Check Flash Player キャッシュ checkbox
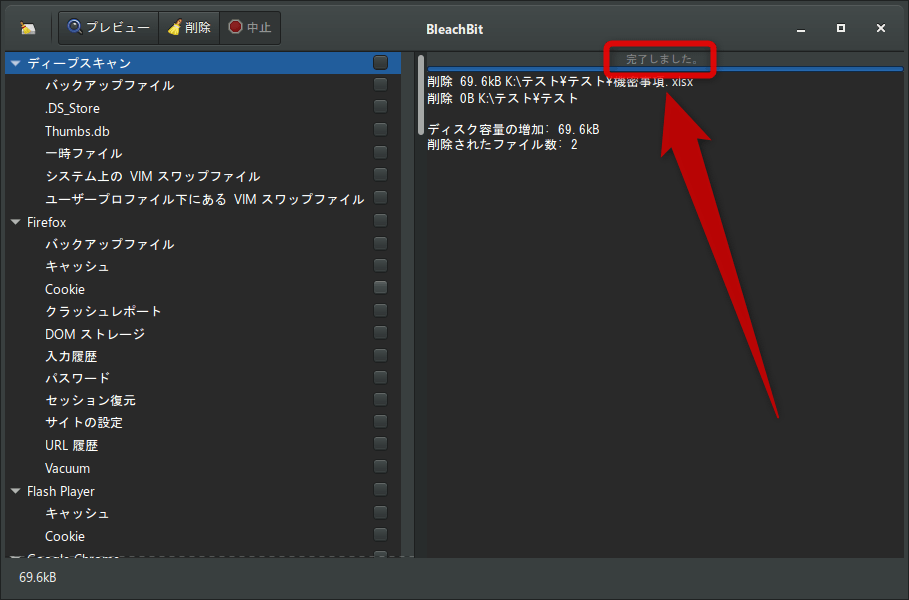The image size is (909, 600). click(x=380, y=513)
